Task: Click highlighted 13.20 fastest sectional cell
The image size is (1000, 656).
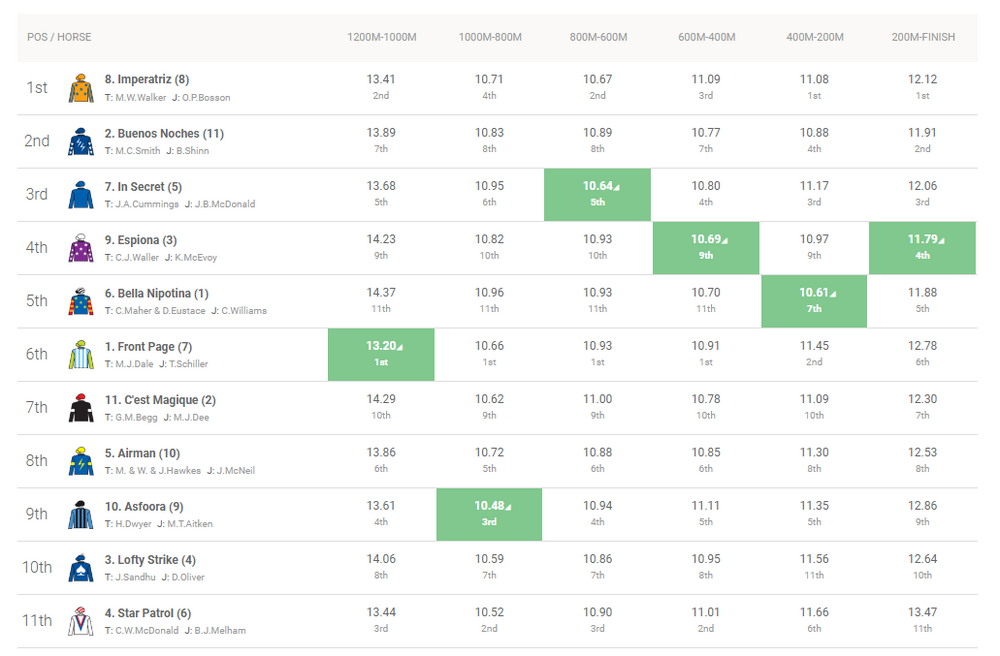Action: coord(381,354)
